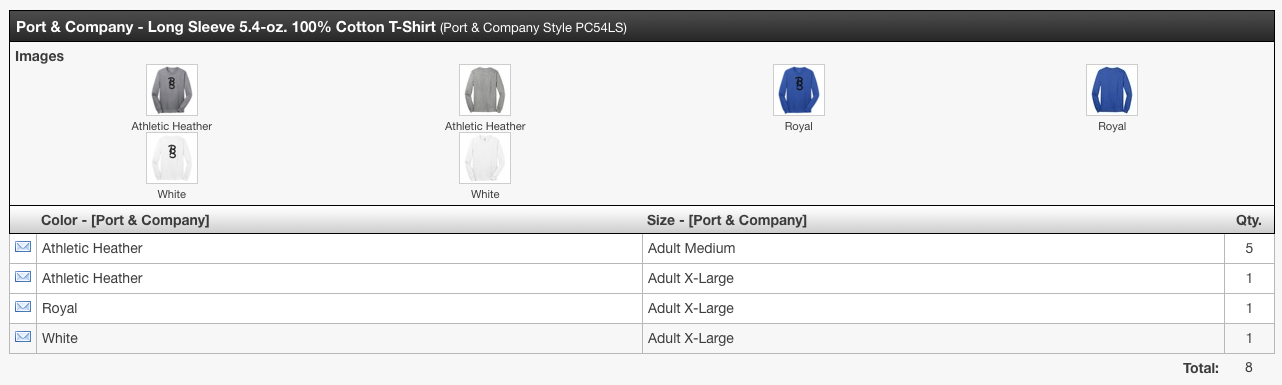Image resolution: width=1282 pixels, height=385 pixels.
Task: Open the envelope icon beside the Royal row
Action: pyautogui.click(x=23, y=307)
